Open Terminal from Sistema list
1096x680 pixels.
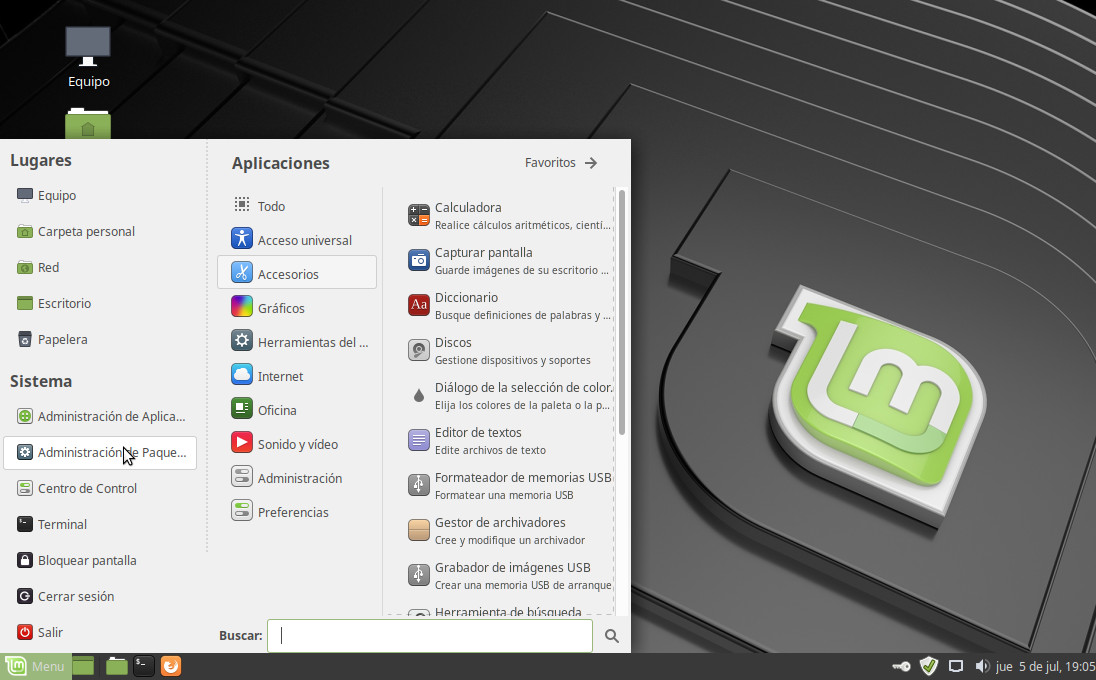tap(62, 524)
